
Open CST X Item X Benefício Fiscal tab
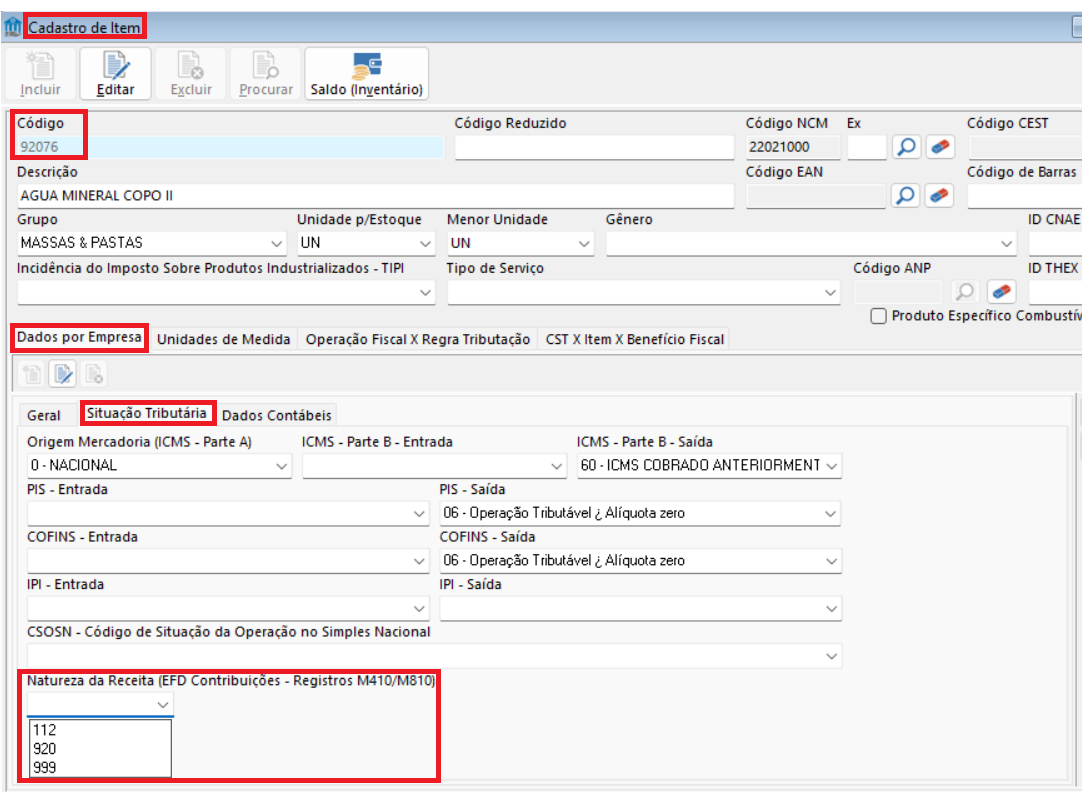pyautogui.click(x=634, y=339)
